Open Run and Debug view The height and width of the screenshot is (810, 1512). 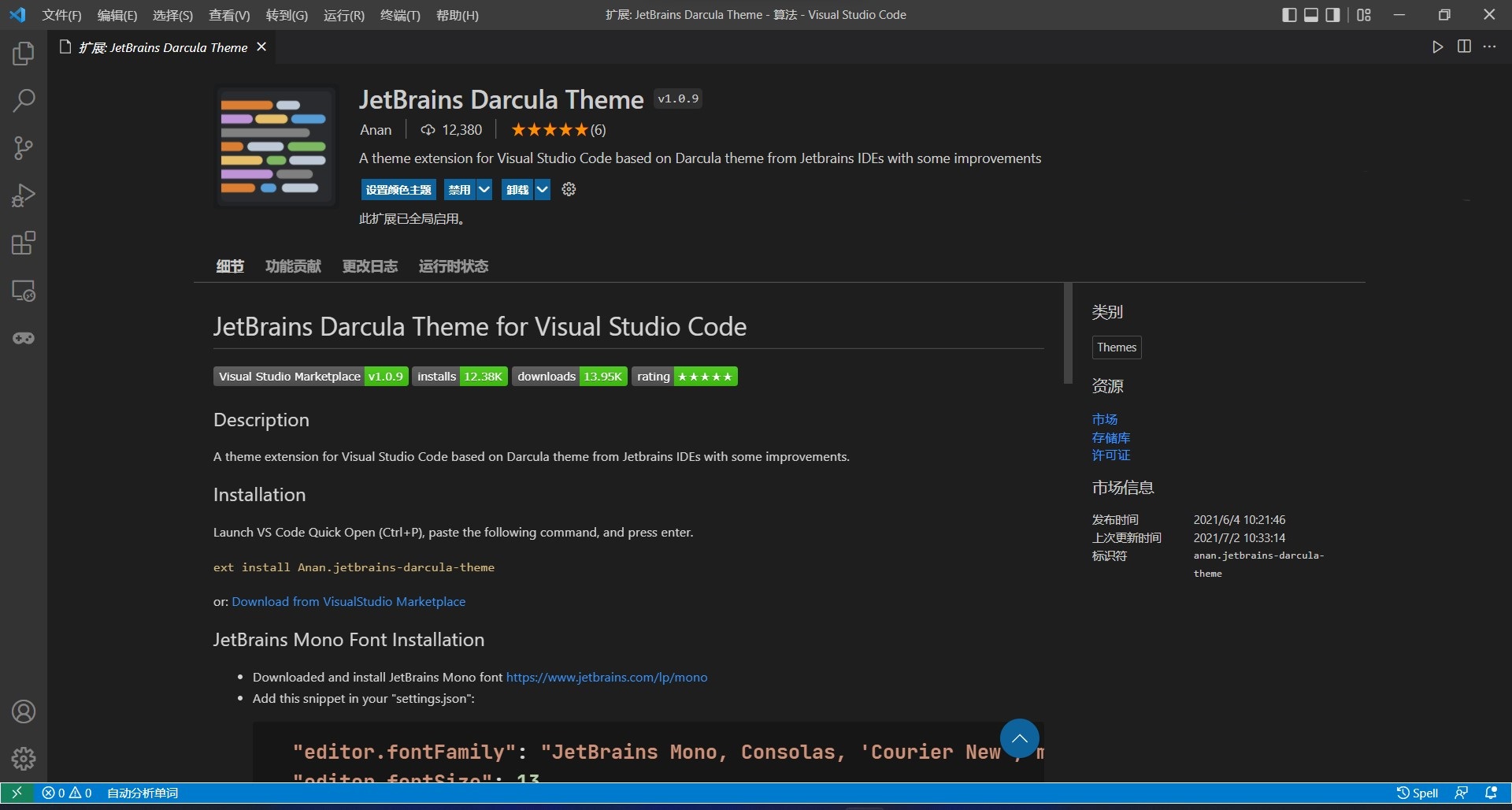click(23, 195)
